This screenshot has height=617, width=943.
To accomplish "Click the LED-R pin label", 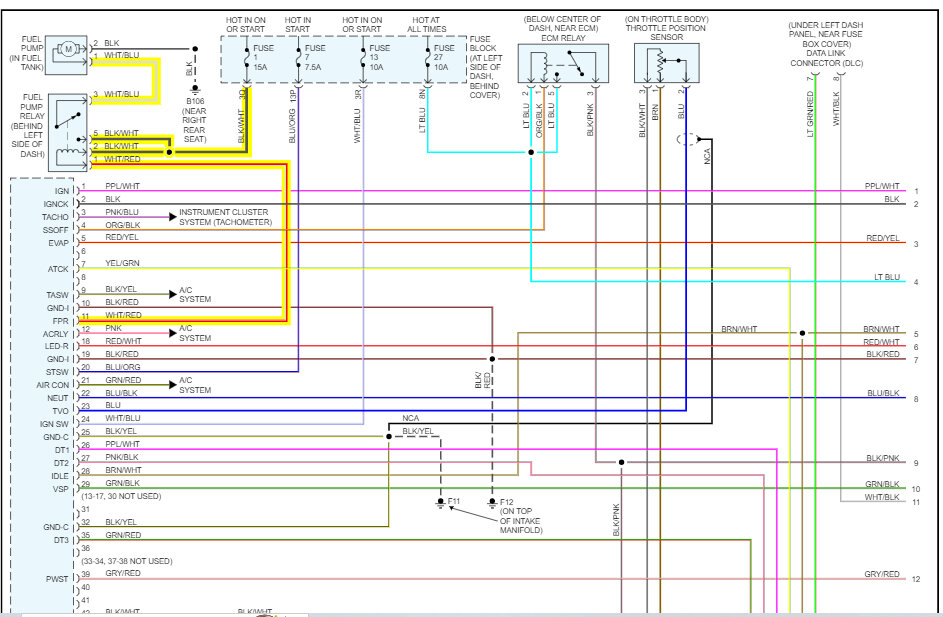I will click(57, 346).
